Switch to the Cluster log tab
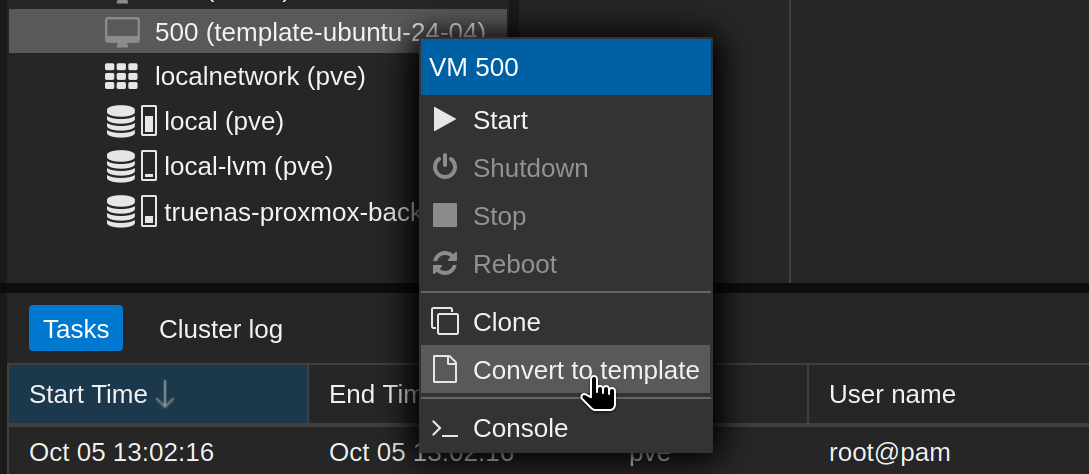 pyautogui.click(x=221, y=329)
